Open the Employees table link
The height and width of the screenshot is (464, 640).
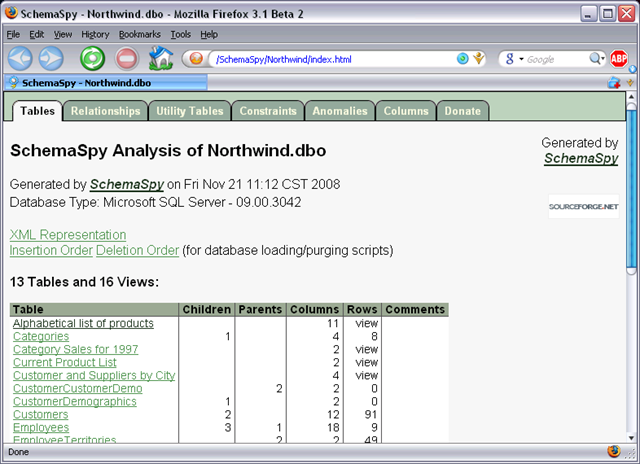point(41,428)
